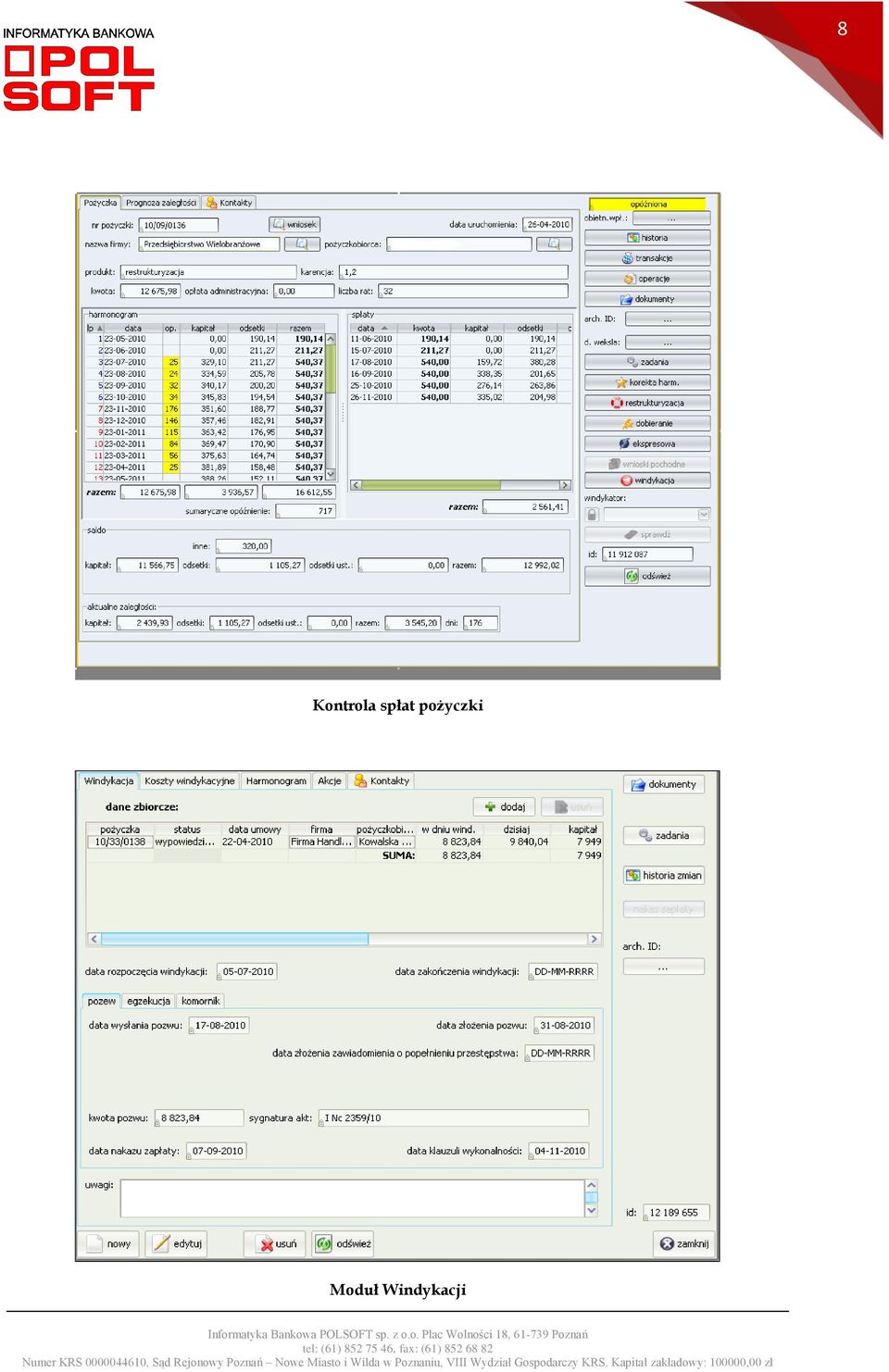Click lookup icon next to 'nazwa firmy' field

302,244
